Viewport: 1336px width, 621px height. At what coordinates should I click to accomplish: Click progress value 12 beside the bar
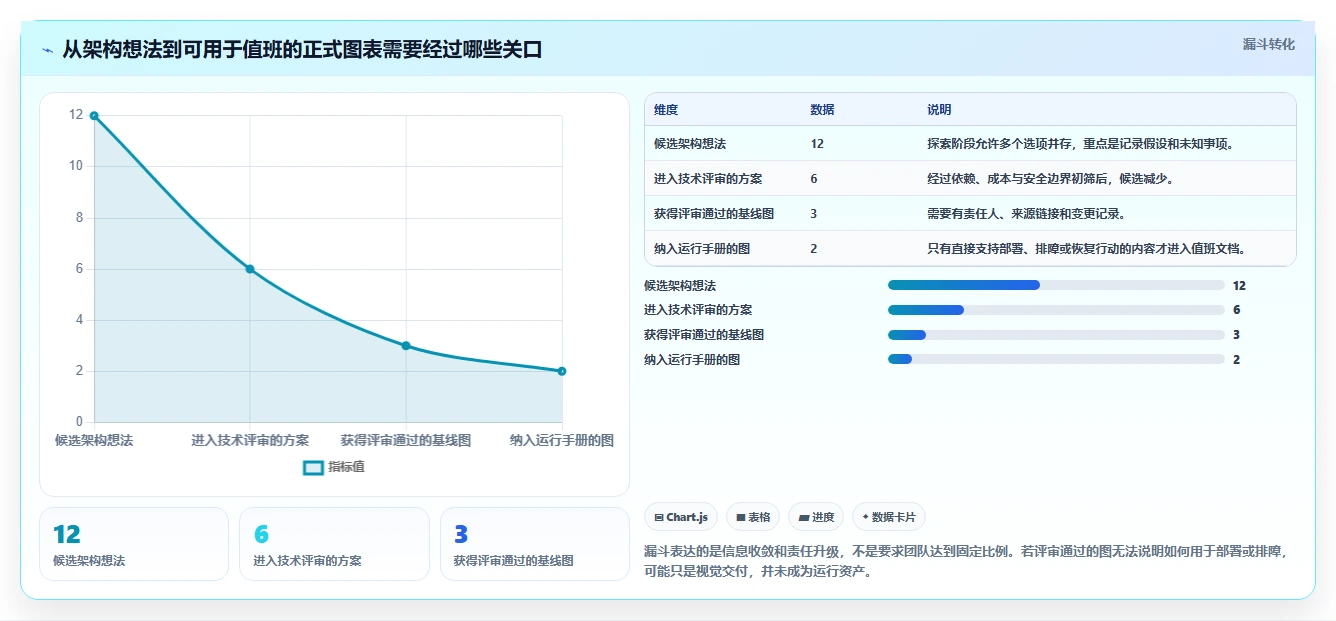(1239, 285)
